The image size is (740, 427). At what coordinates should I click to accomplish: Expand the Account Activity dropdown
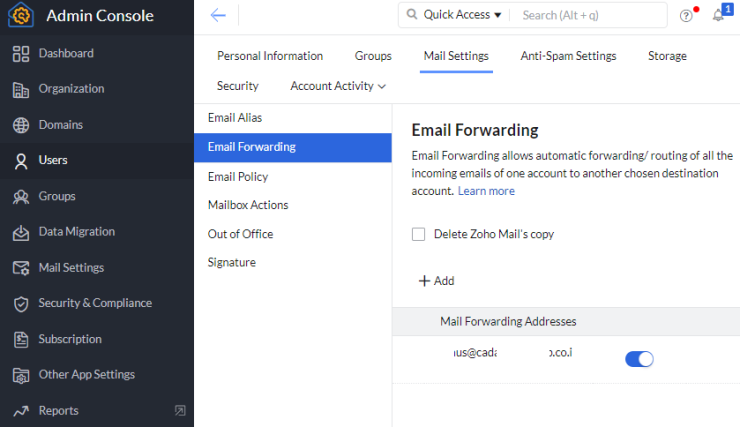coord(338,86)
